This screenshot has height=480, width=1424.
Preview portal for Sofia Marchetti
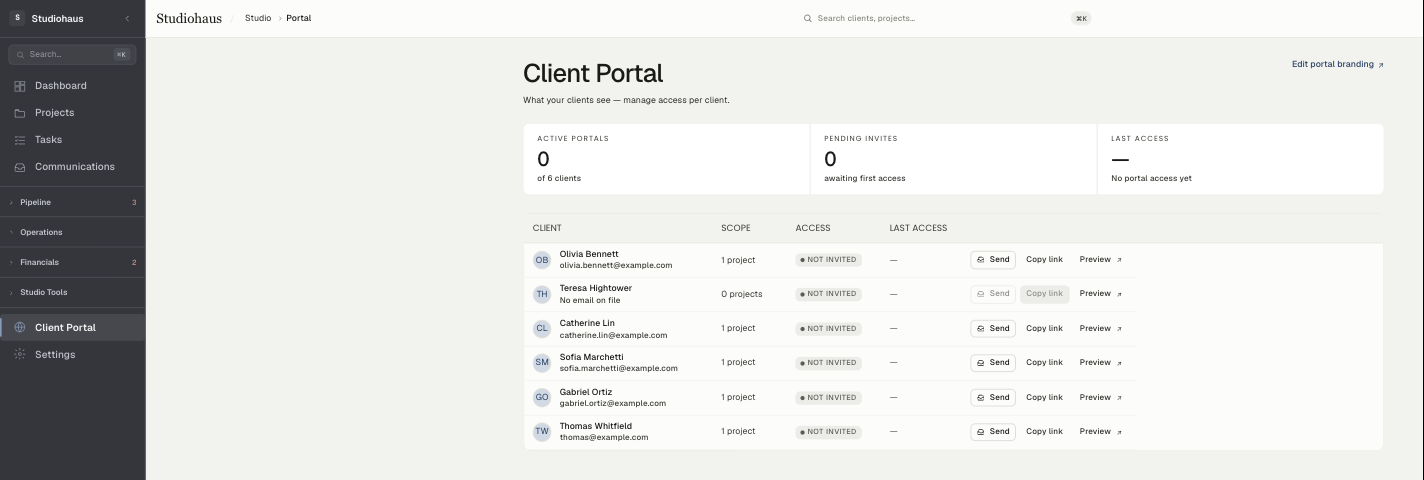click(x=1101, y=362)
